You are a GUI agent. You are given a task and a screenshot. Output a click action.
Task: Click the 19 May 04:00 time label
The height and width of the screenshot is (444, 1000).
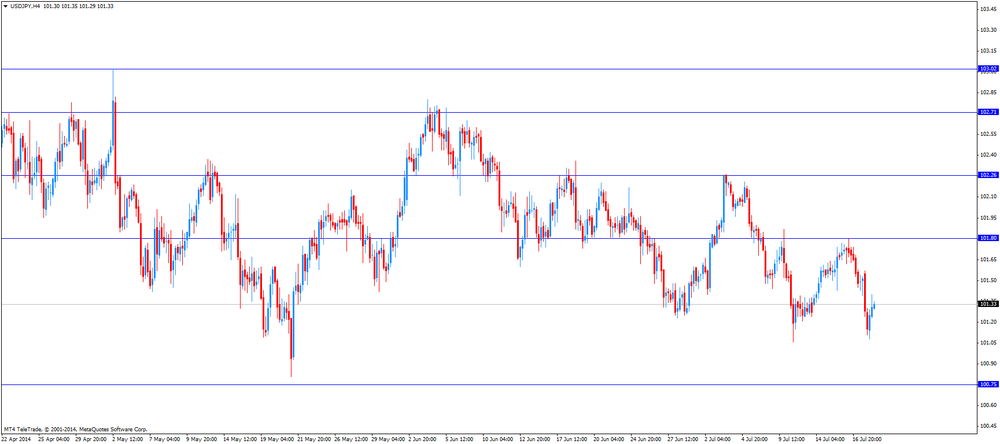click(x=277, y=439)
